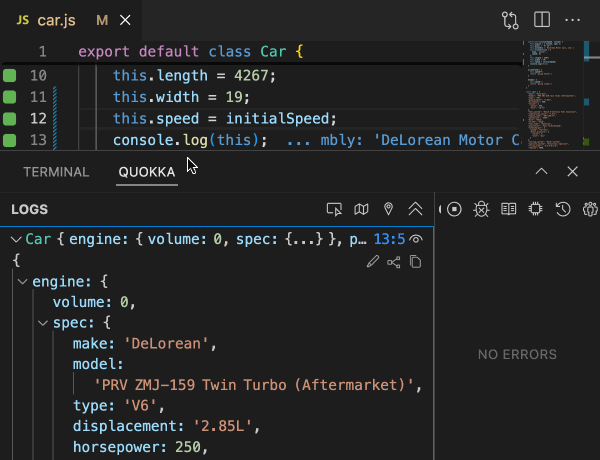600x460 pixels.
Task: Open the editor More Actions menu
Action: point(572,20)
